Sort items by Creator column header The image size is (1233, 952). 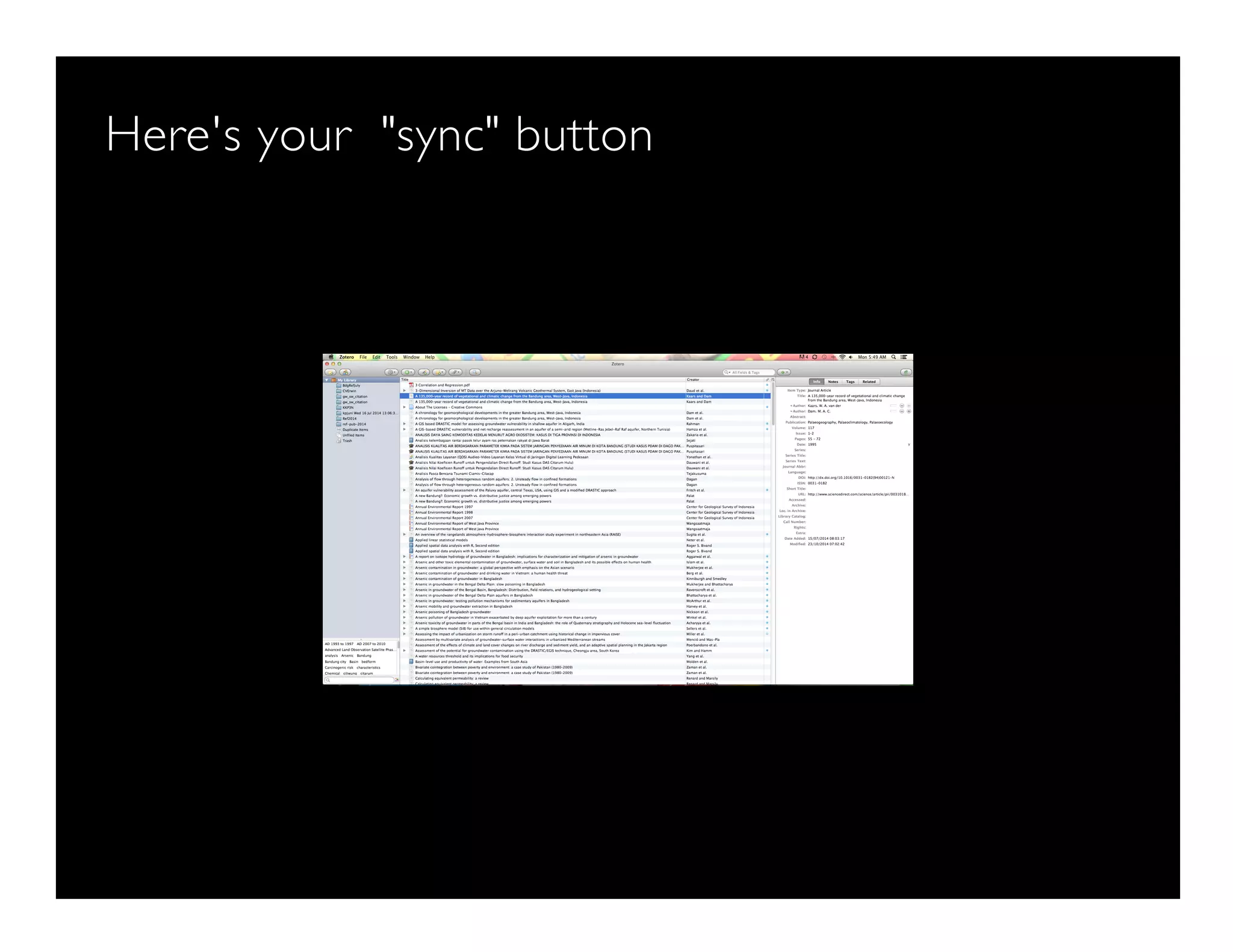tap(725, 380)
